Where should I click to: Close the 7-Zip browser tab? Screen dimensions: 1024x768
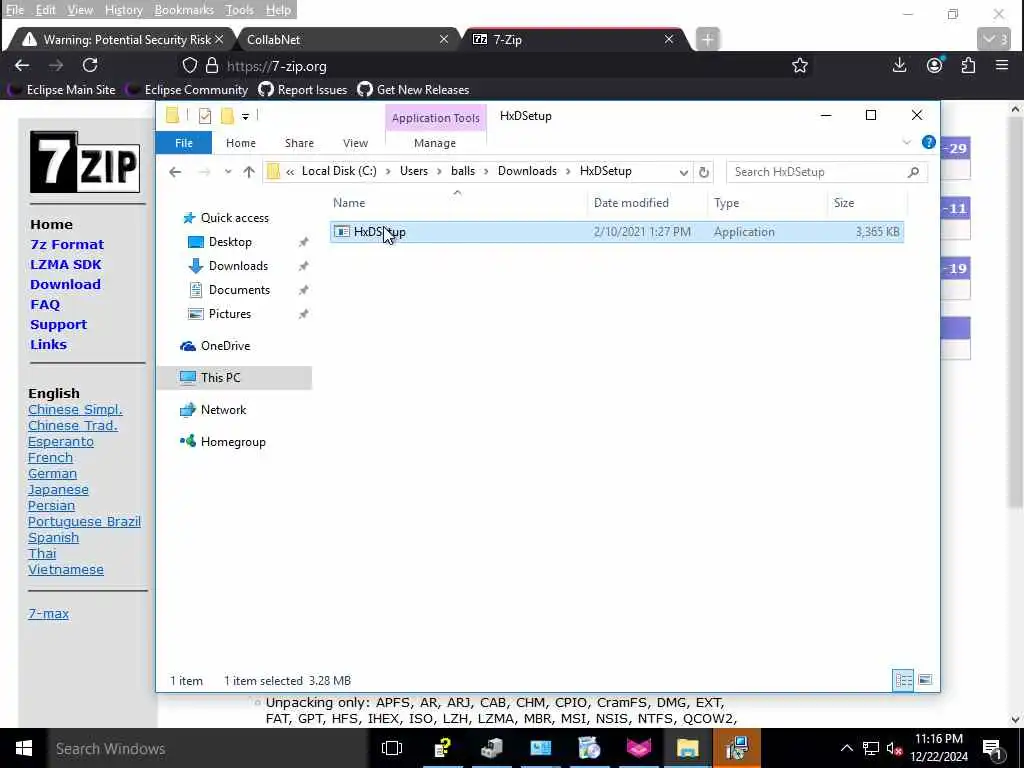tap(669, 39)
